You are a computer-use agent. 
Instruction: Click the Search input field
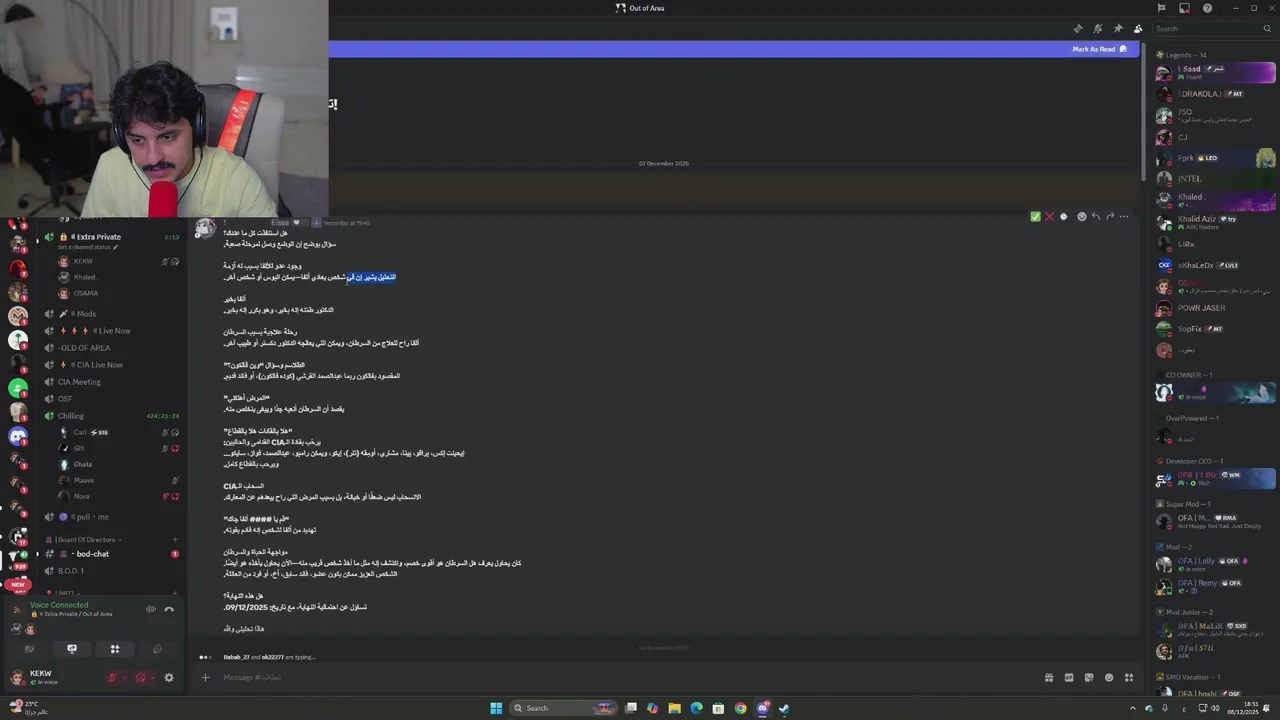(1212, 28)
